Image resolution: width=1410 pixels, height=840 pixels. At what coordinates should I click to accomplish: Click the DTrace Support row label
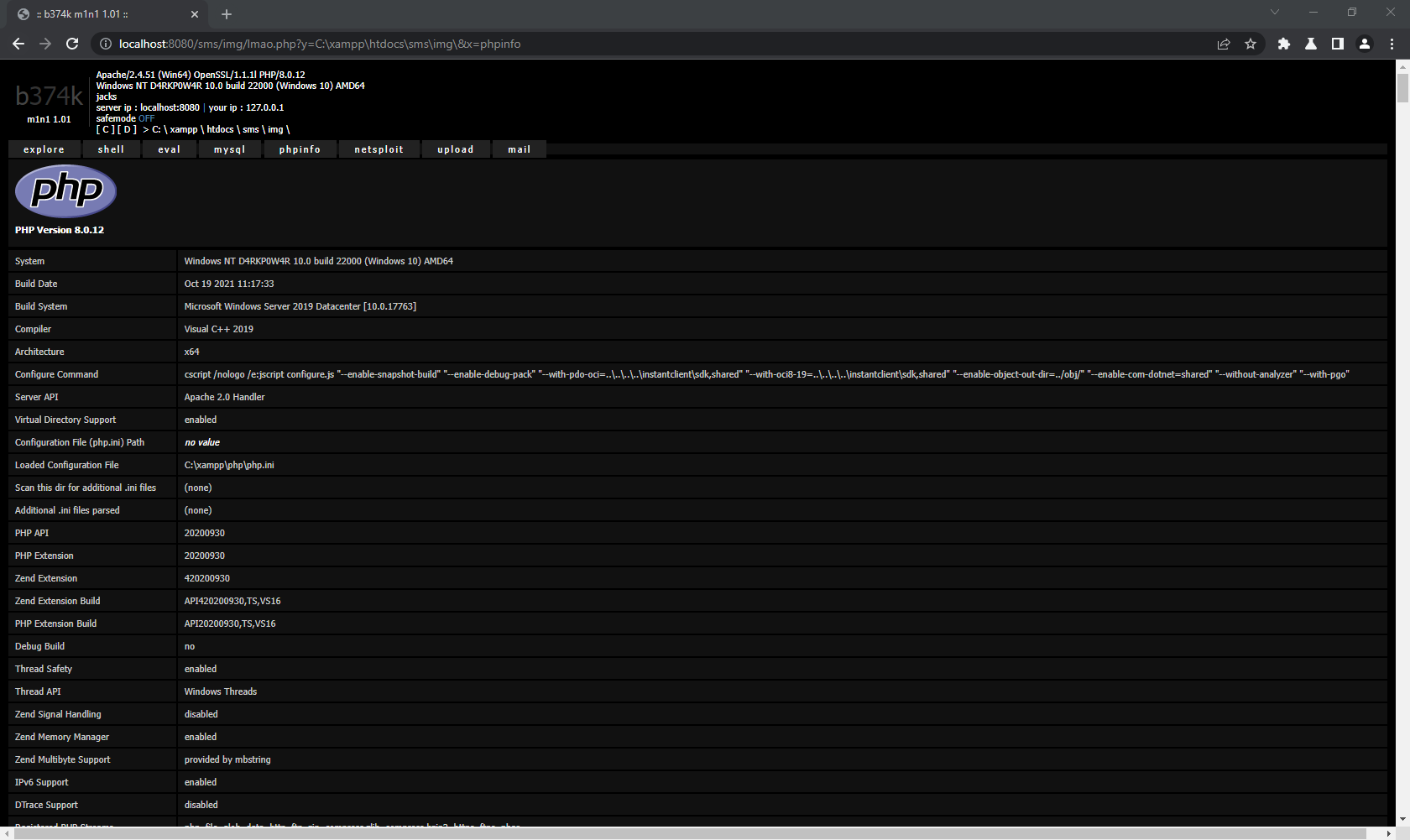[46, 805]
